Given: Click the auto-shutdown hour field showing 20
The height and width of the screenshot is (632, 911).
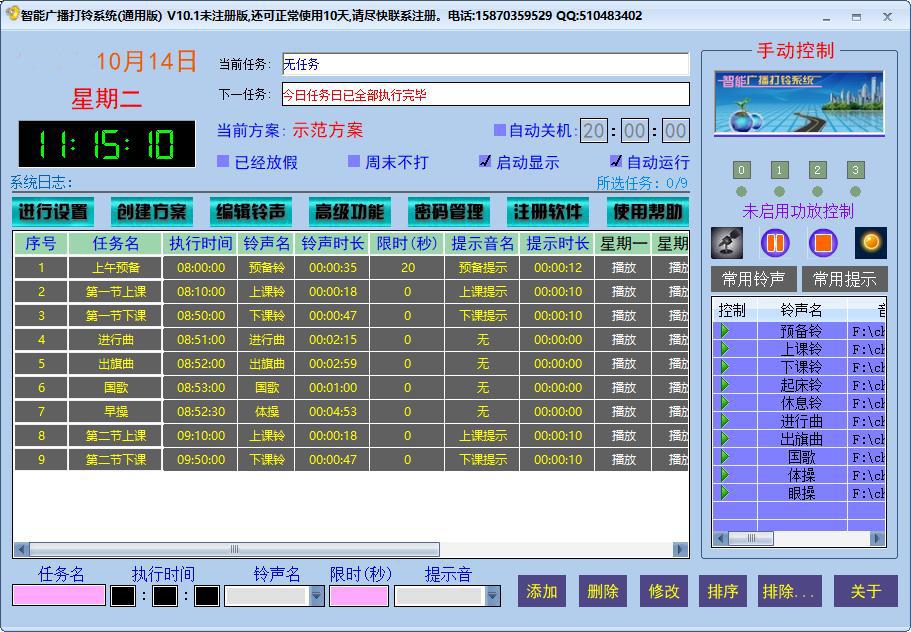Looking at the screenshot, I should [593, 130].
